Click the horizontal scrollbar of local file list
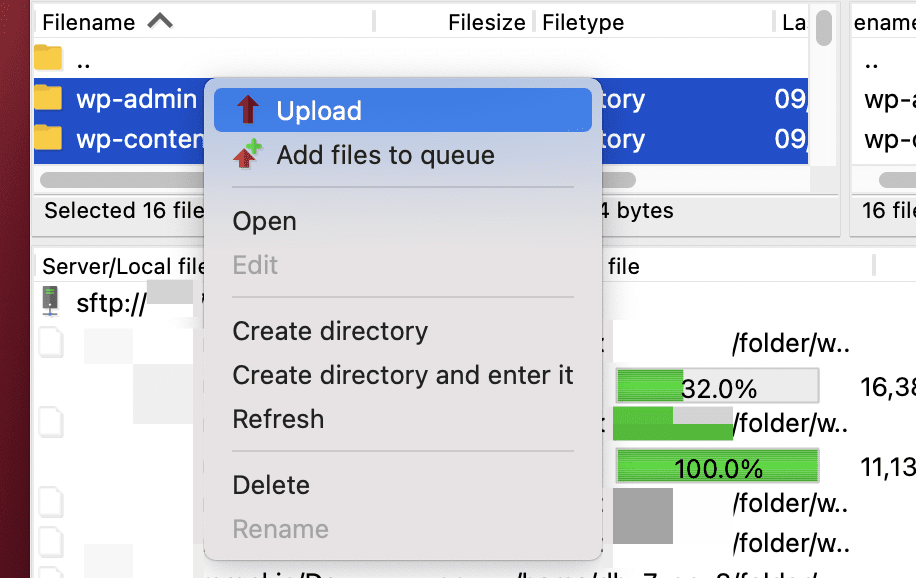The image size is (916, 578). [338, 180]
